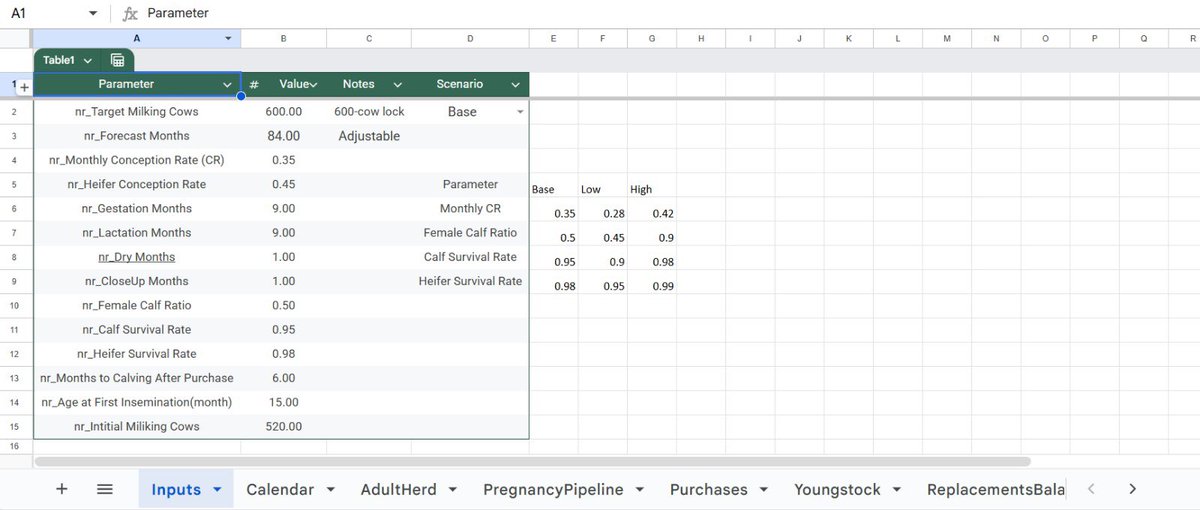Select the 84.00 value cell
The height and width of the screenshot is (510, 1200).
pos(284,136)
